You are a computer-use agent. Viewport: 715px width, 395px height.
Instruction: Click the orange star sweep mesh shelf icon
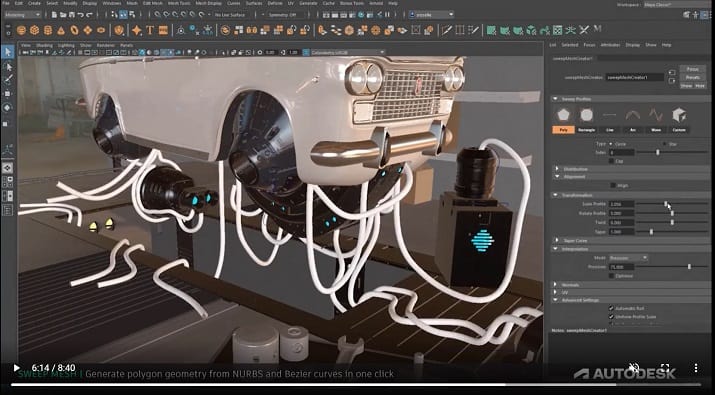pyautogui.click(x=136, y=31)
